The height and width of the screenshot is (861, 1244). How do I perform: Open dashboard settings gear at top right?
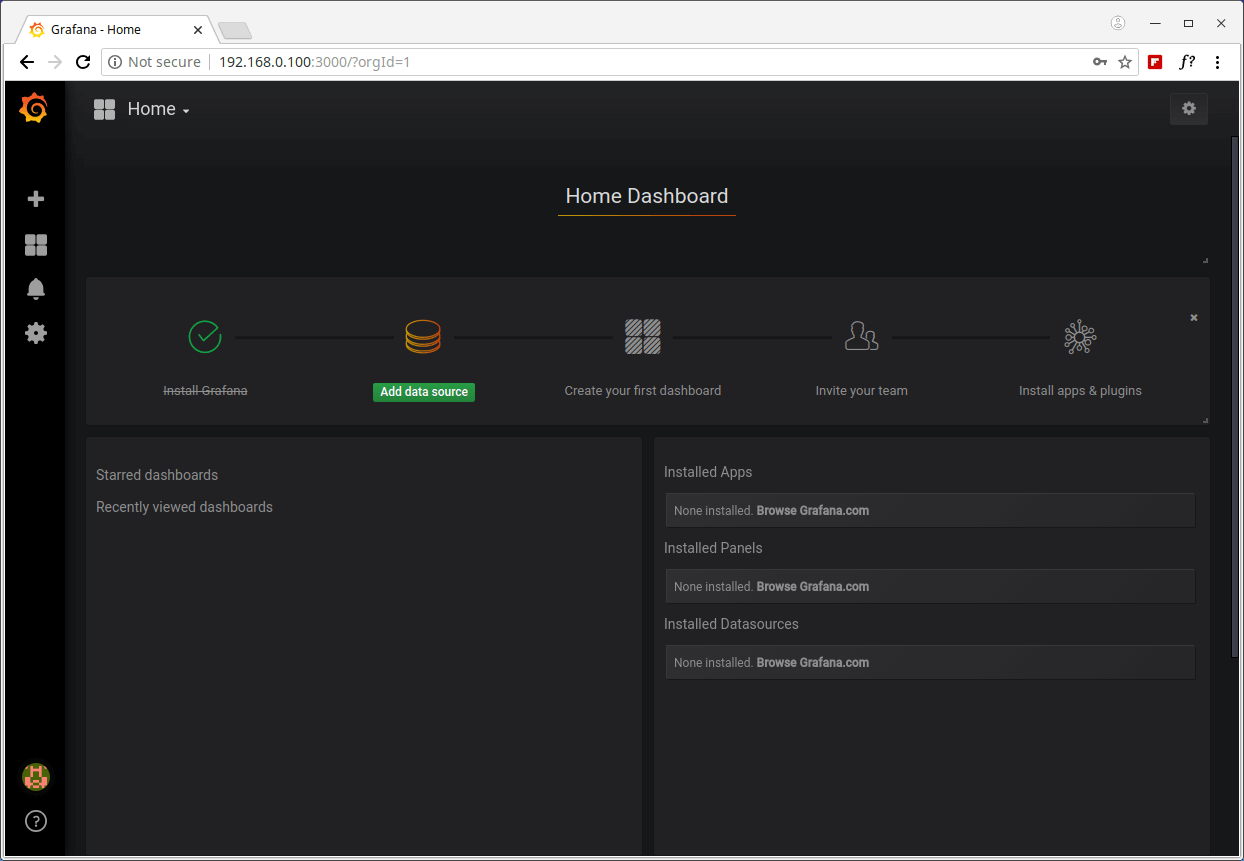pos(1188,109)
